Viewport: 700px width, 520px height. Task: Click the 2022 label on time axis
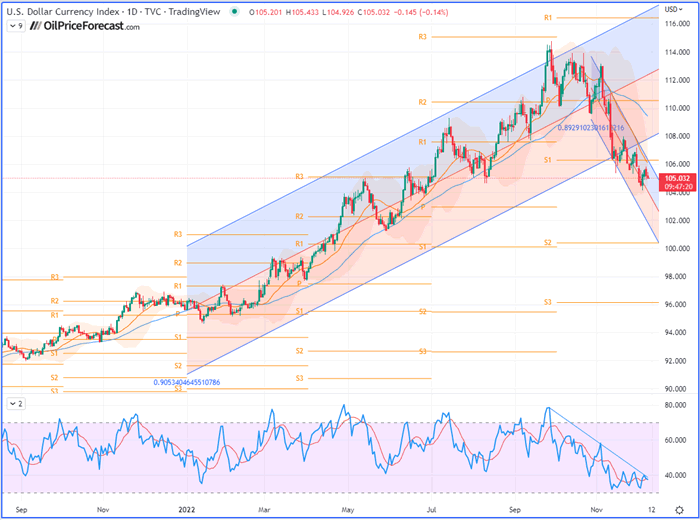coord(186,509)
